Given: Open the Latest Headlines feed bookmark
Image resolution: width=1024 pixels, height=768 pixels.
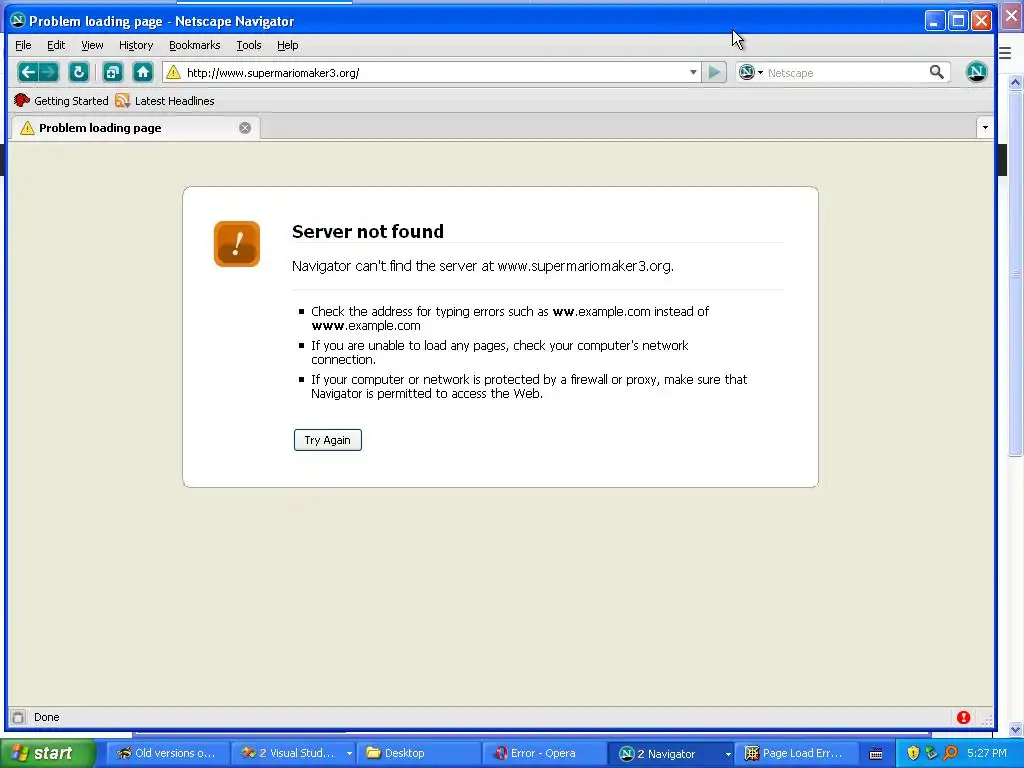Looking at the screenshot, I should tap(165, 101).
